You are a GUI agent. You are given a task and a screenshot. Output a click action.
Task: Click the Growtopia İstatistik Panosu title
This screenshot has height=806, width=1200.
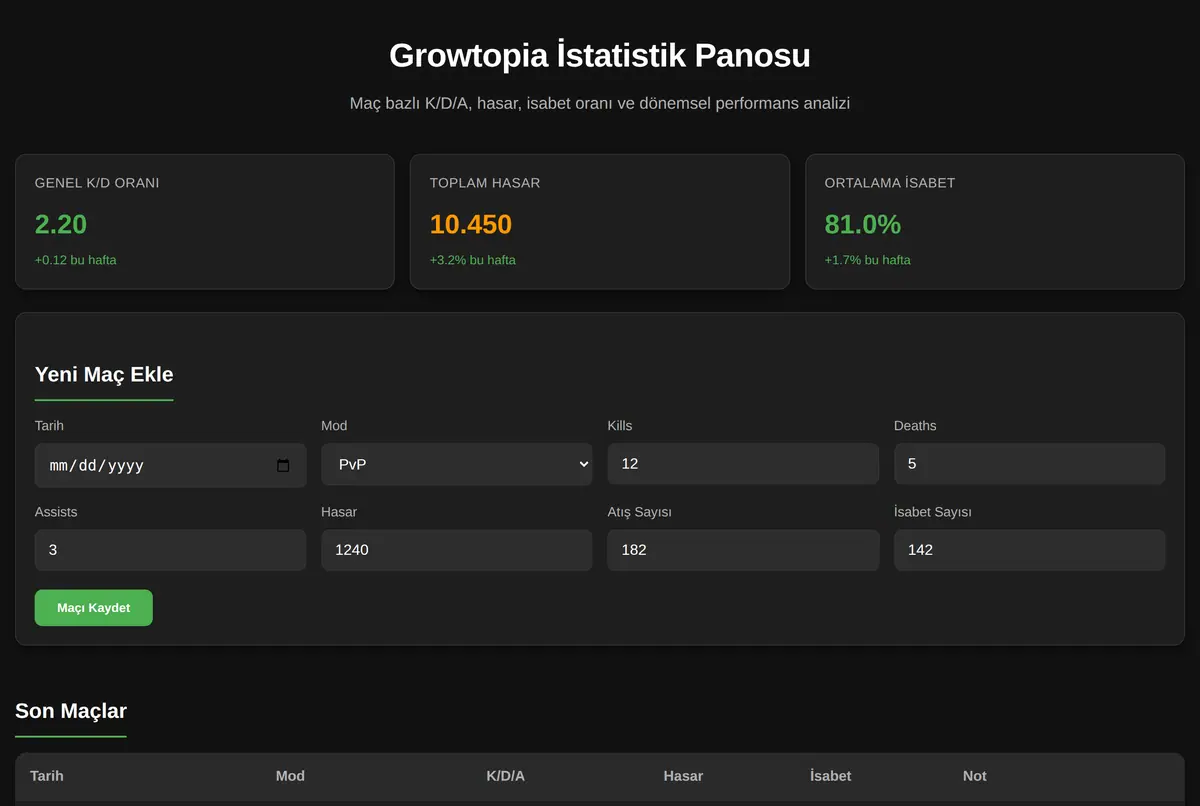(600, 55)
